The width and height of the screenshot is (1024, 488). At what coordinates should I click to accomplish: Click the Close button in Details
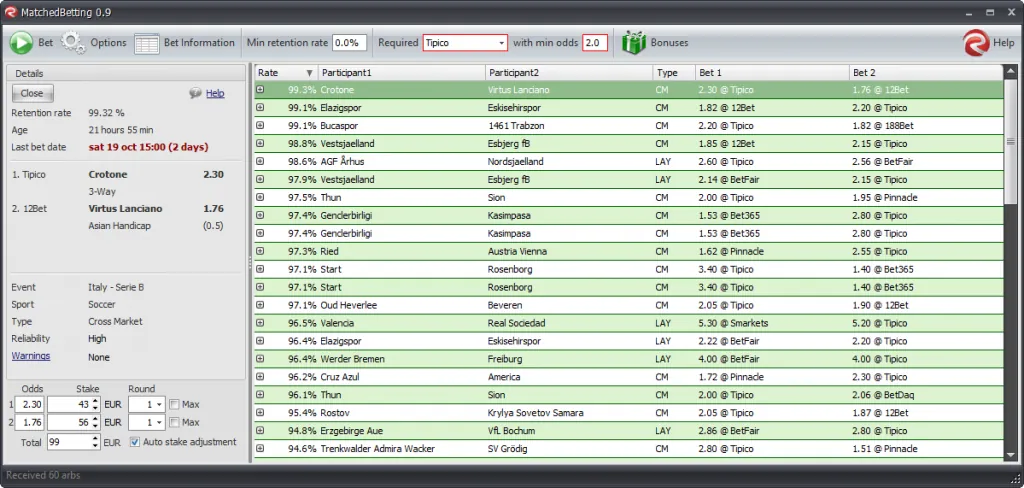click(32, 93)
